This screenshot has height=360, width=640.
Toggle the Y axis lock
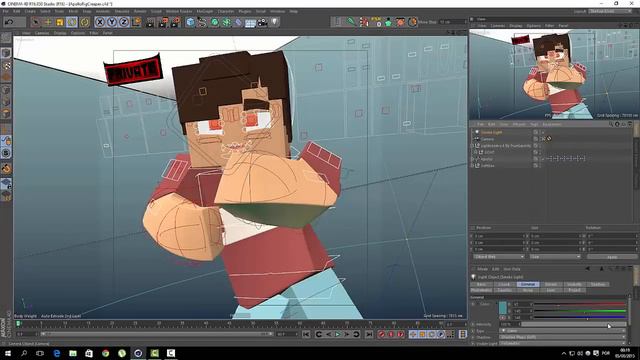coord(111,22)
